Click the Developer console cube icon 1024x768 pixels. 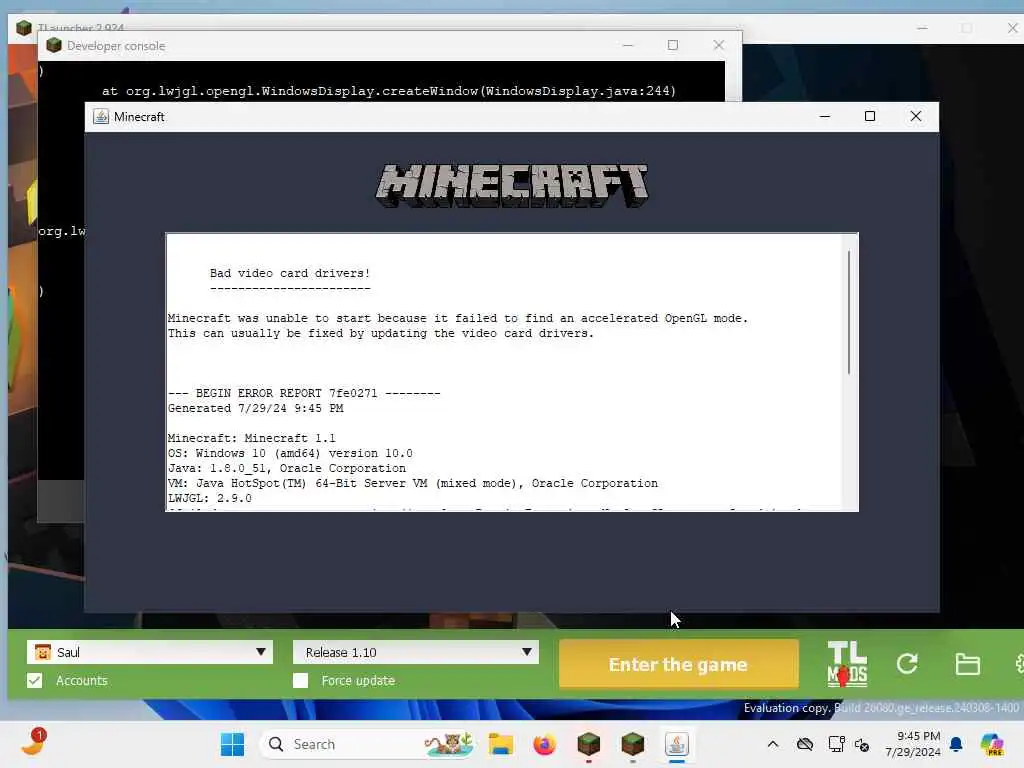click(54, 46)
